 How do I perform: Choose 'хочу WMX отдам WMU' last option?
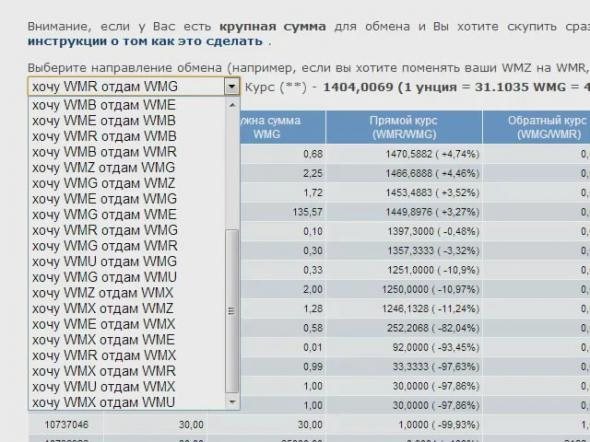click(127, 403)
